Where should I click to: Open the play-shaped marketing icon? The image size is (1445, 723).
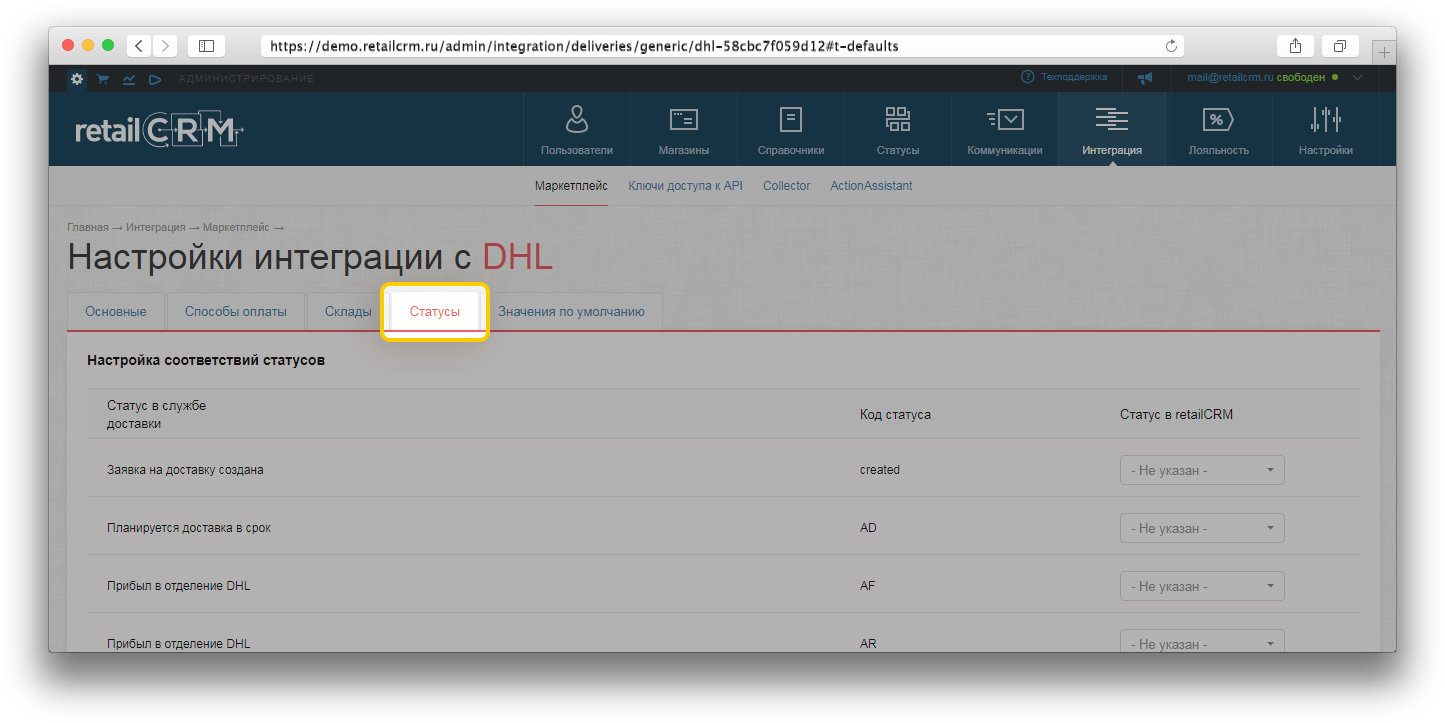coord(155,78)
